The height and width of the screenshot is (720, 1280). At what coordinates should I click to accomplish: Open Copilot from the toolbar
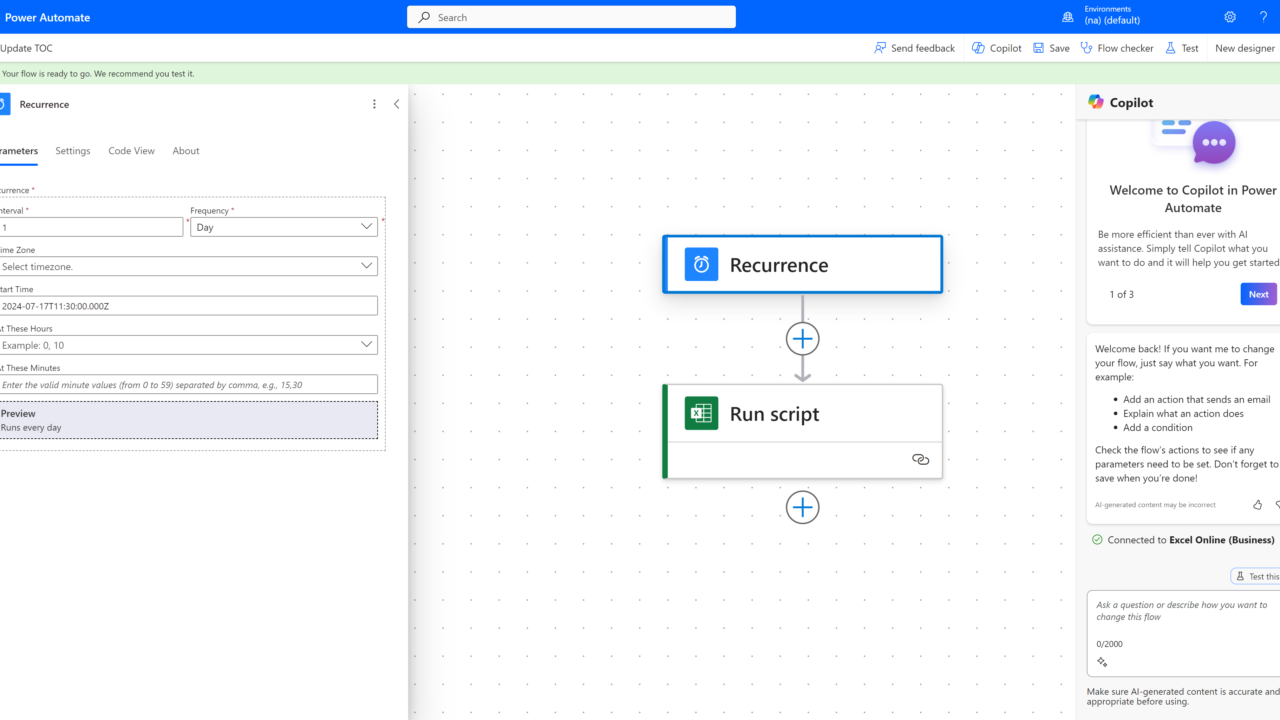[996, 48]
